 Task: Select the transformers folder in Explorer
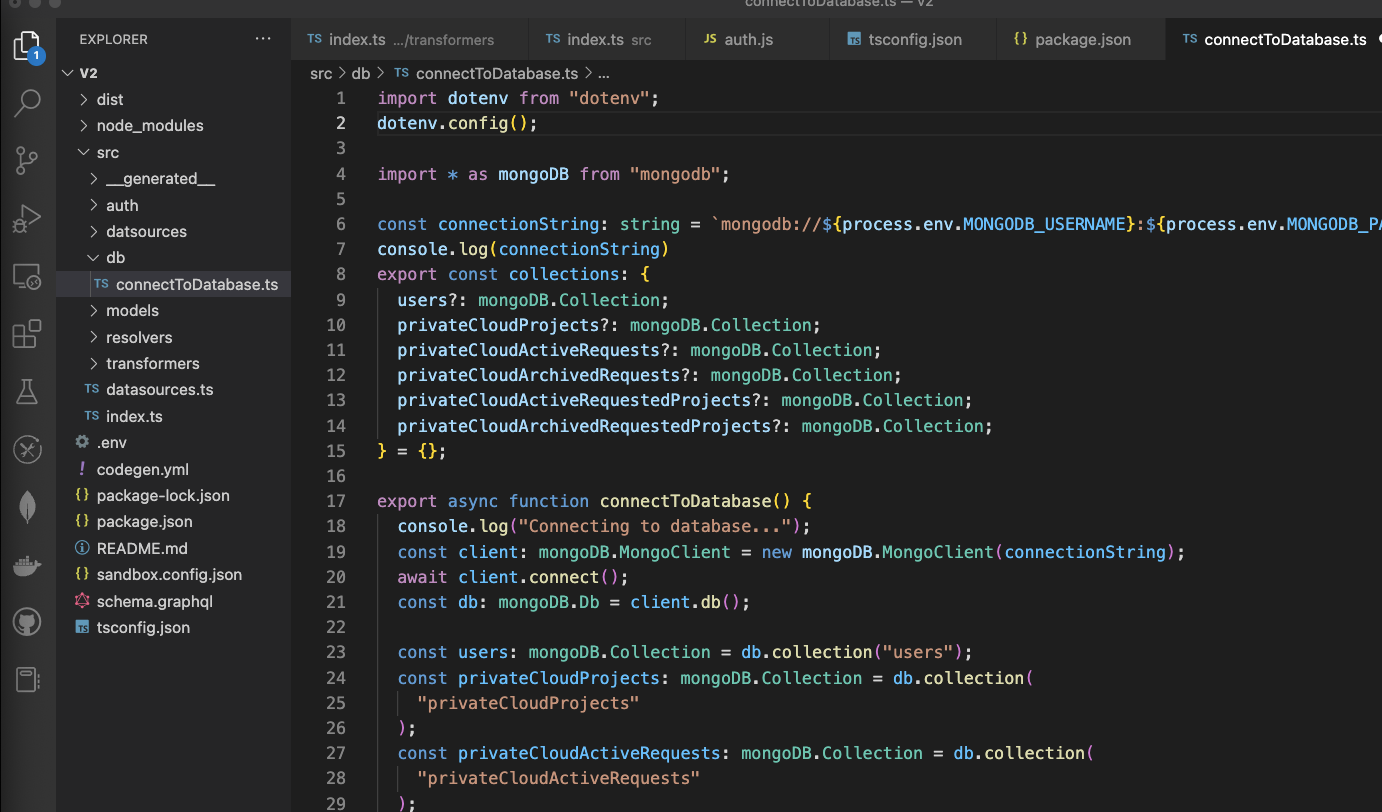(174, 363)
